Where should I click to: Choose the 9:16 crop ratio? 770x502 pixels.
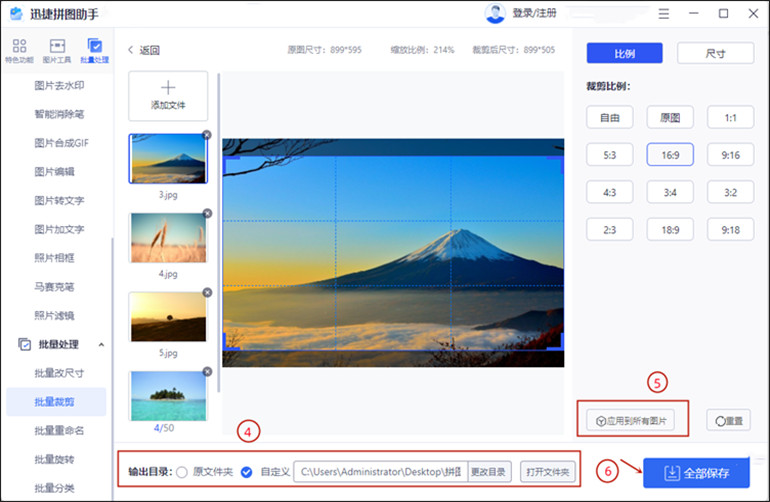(x=730, y=155)
